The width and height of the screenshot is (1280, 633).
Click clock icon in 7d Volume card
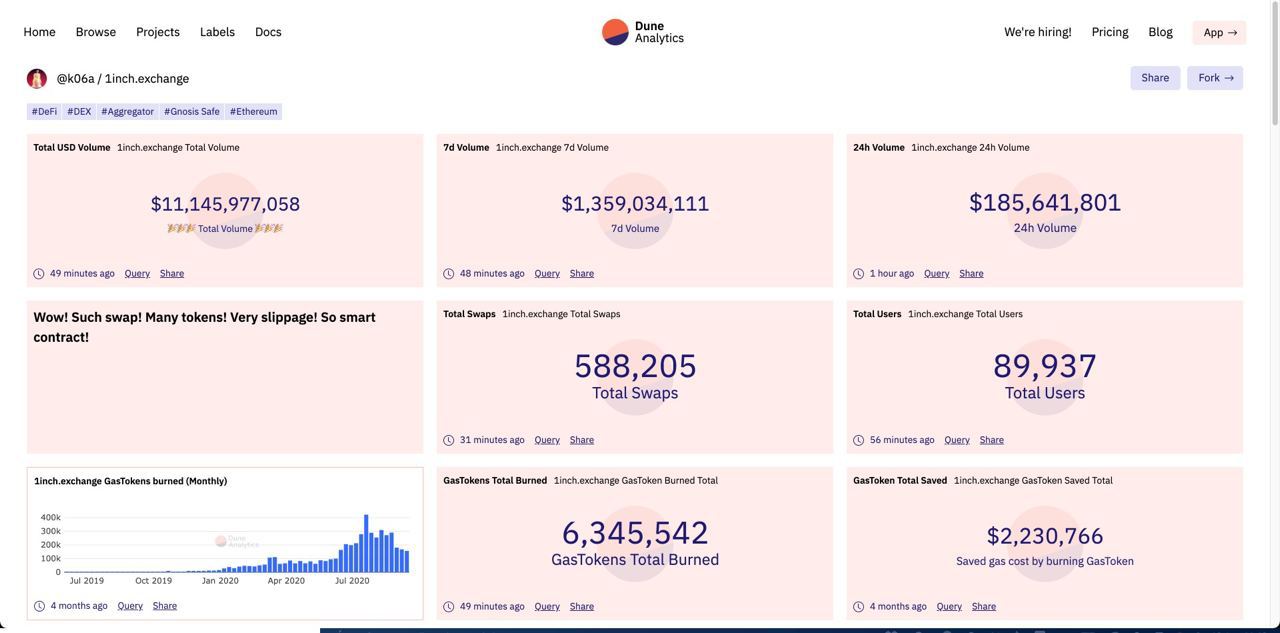click(449, 274)
